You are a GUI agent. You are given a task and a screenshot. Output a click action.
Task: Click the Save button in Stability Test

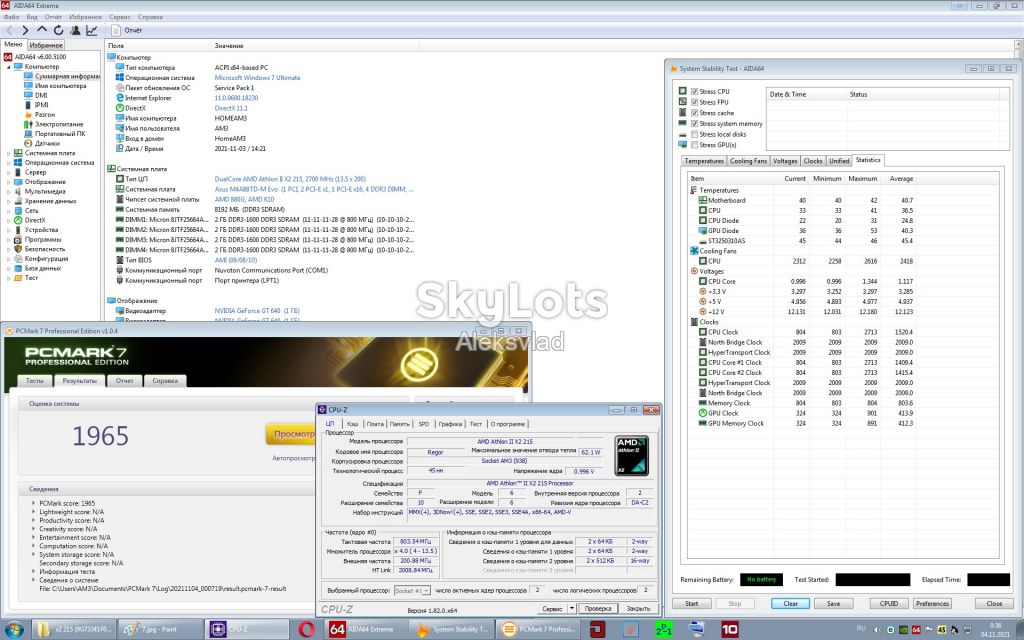833,603
